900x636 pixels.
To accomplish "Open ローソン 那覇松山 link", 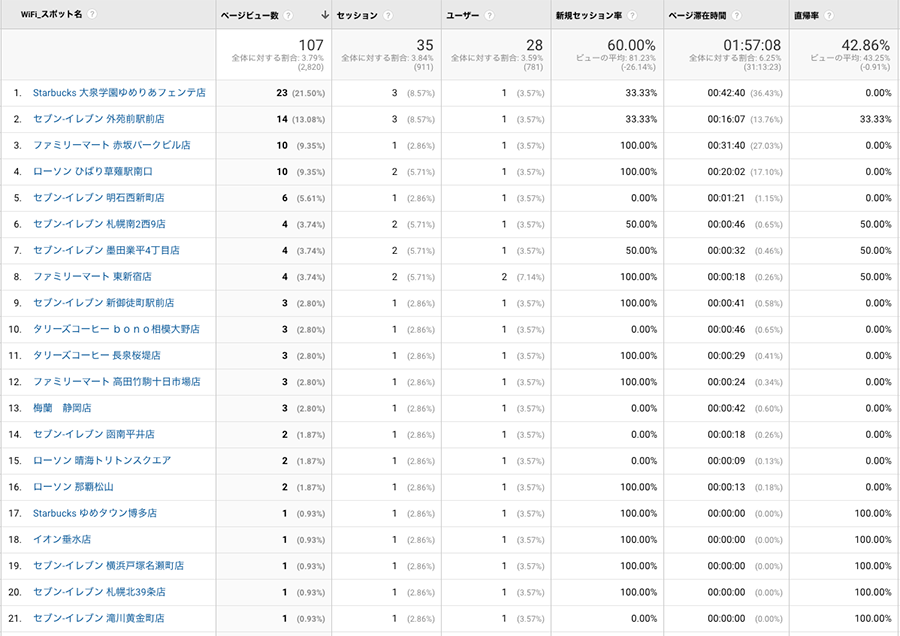I will 73,487.
